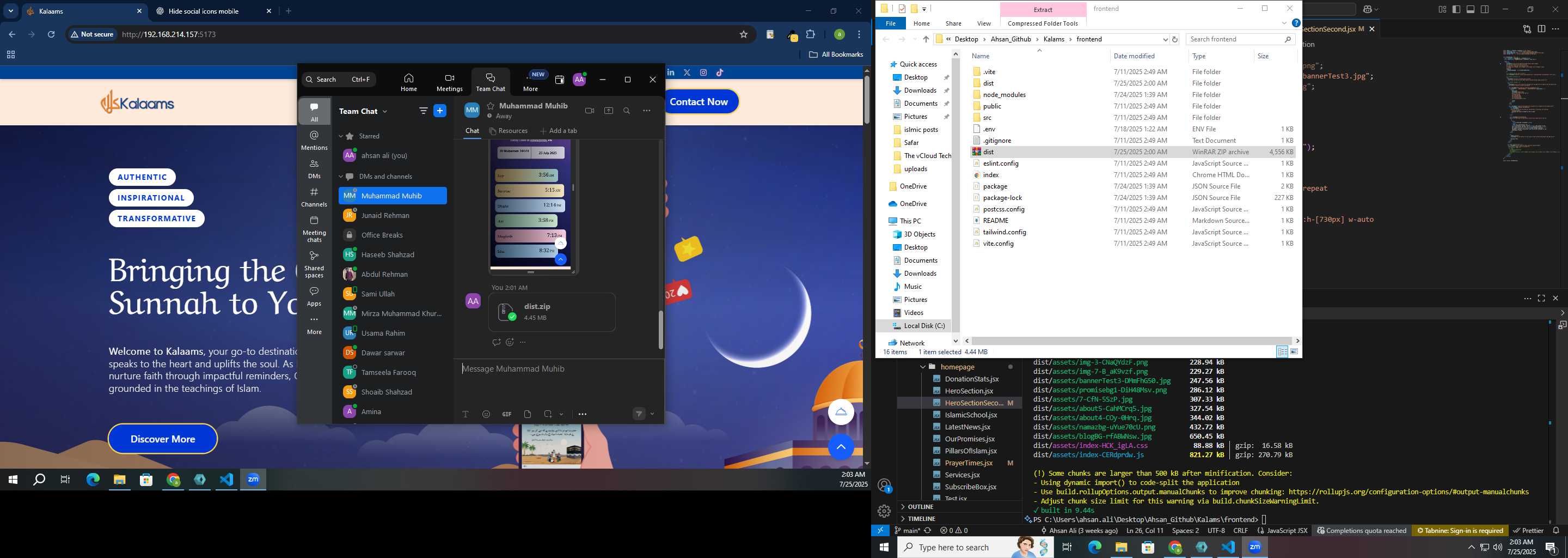The height and width of the screenshot is (558, 1568).
Task: Click File Explorer horizontal scrollbar
Action: coord(1131,341)
